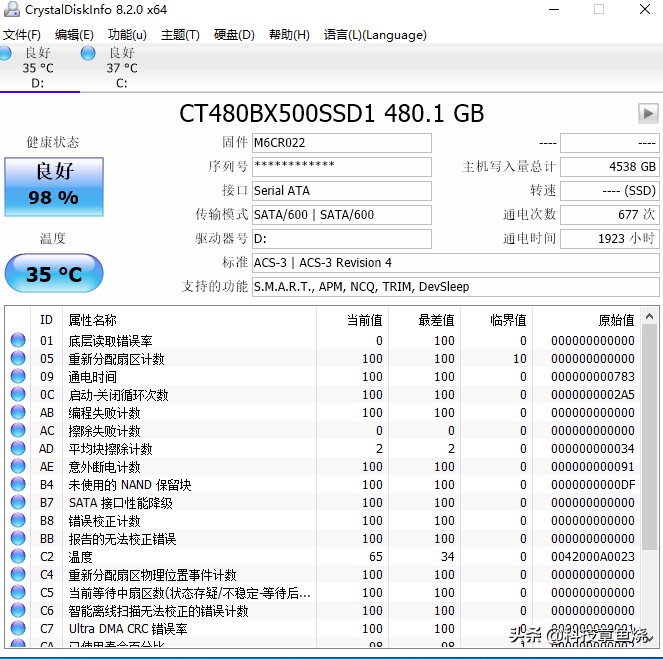Click the firmware field M6CR022

coord(342,143)
